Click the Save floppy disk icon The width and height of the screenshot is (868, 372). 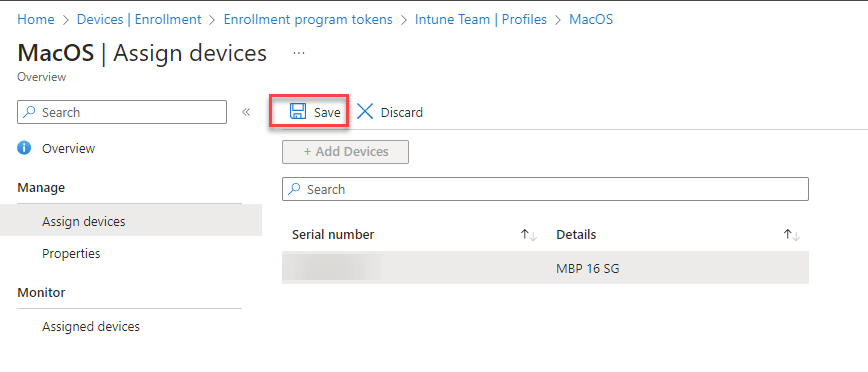[298, 112]
